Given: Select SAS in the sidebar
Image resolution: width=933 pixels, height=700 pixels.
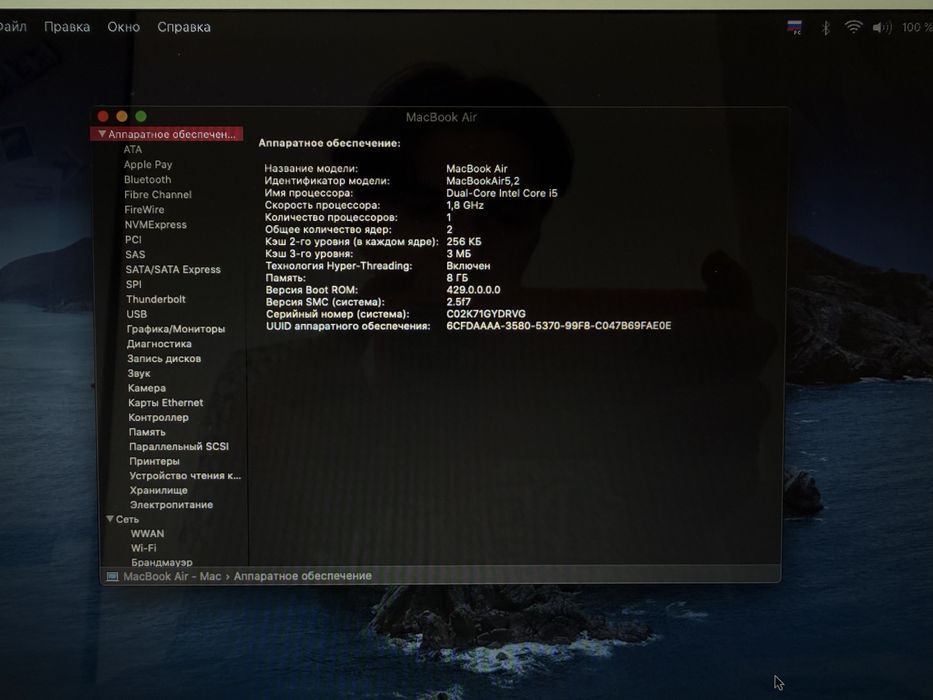Looking at the screenshot, I should click(135, 254).
